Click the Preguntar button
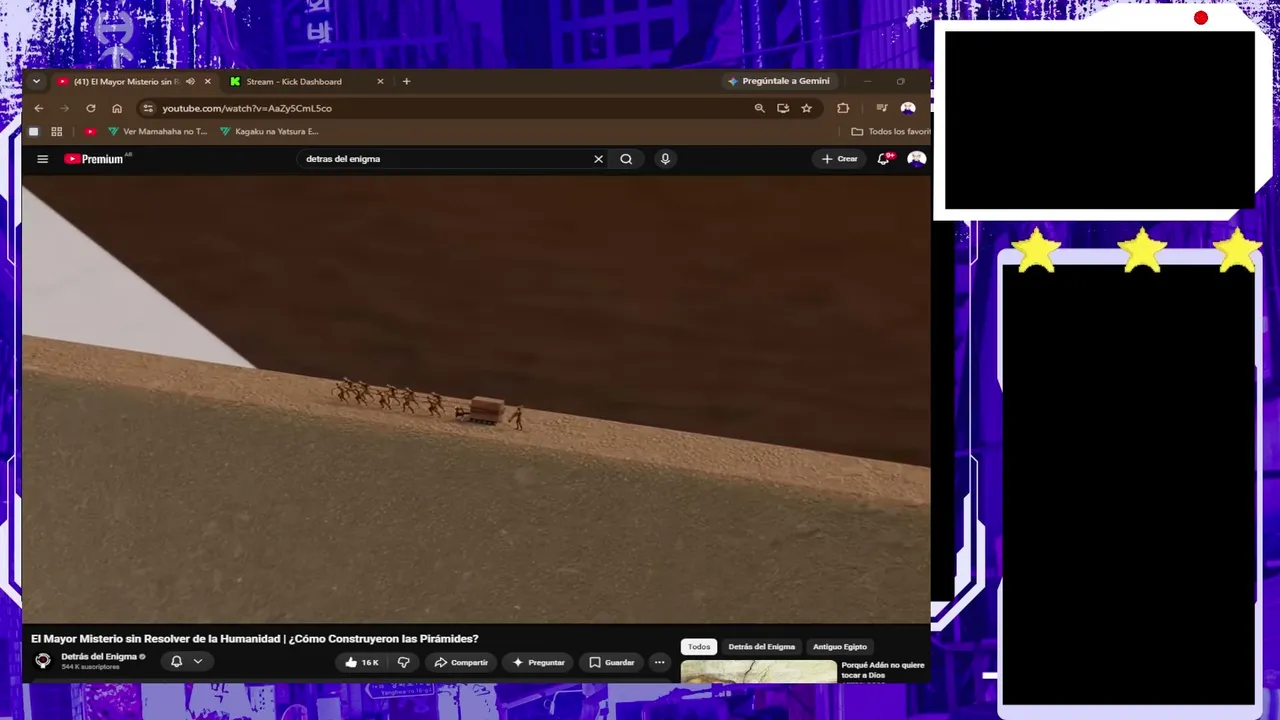This screenshot has width=1280, height=720. coord(539,662)
